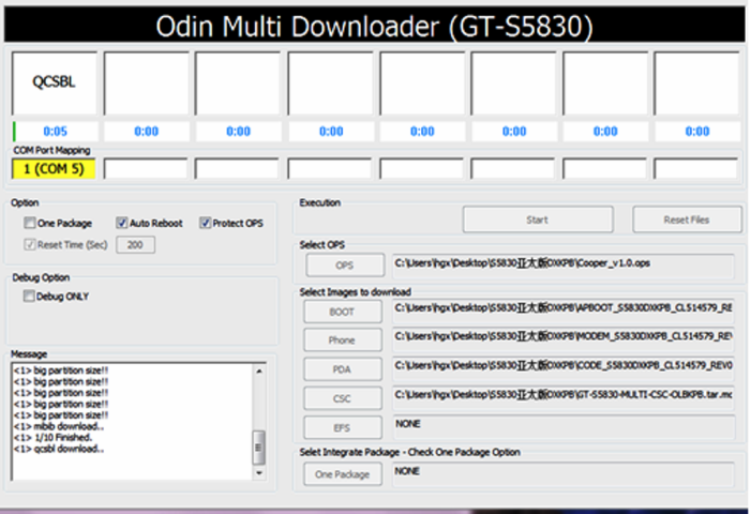Screen dimensions: 750x514
Task: Click the BOOT image button
Action: pyautogui.click(x=342, y=312)
